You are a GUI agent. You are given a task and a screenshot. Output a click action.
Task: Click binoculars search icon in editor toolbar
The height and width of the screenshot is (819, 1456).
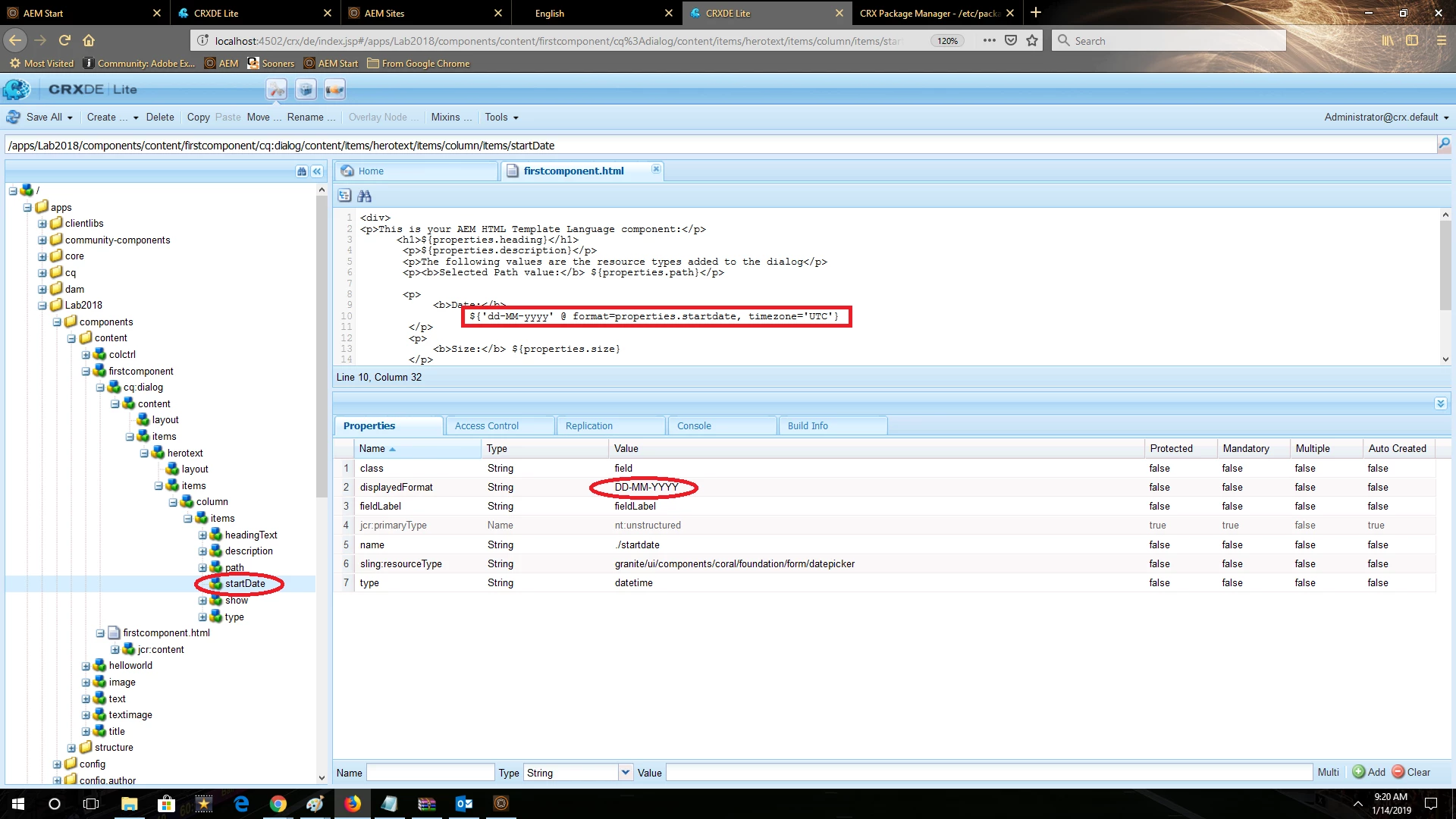(365, 196)
